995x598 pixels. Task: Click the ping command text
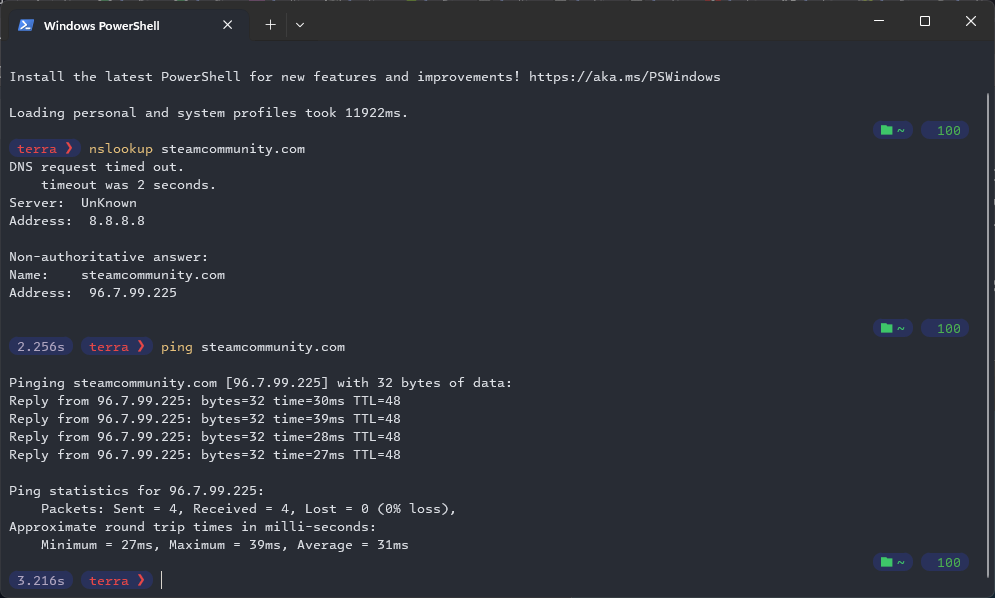point(176,347)
